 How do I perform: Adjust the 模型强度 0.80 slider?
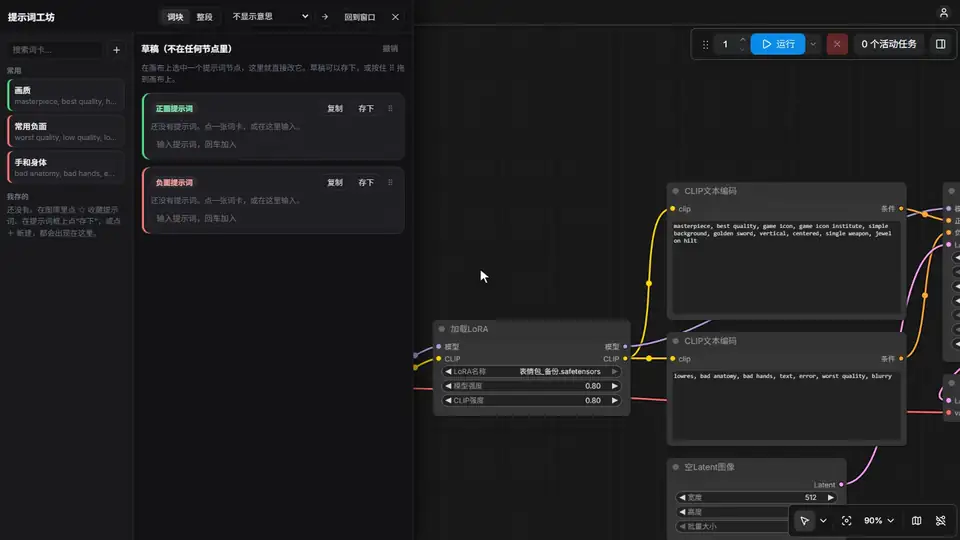pos(531,386)
